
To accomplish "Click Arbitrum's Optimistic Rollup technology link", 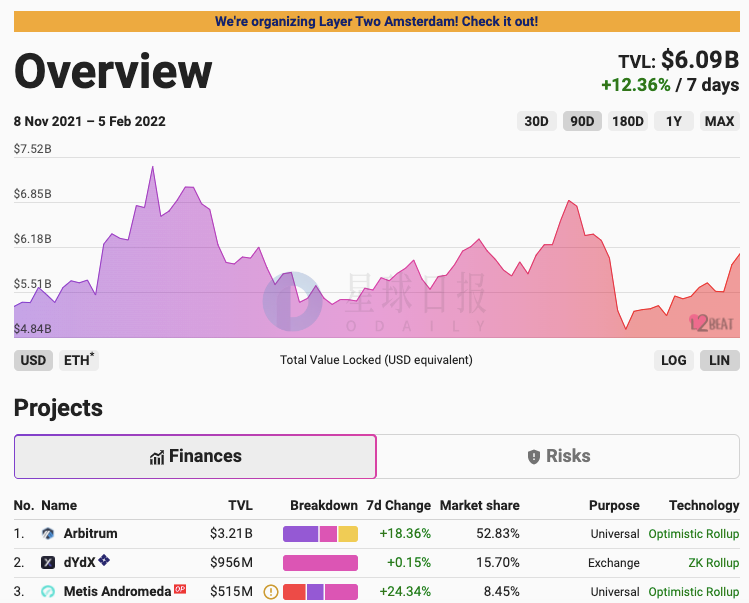I will pyautogui.click(x=694, y=534).
